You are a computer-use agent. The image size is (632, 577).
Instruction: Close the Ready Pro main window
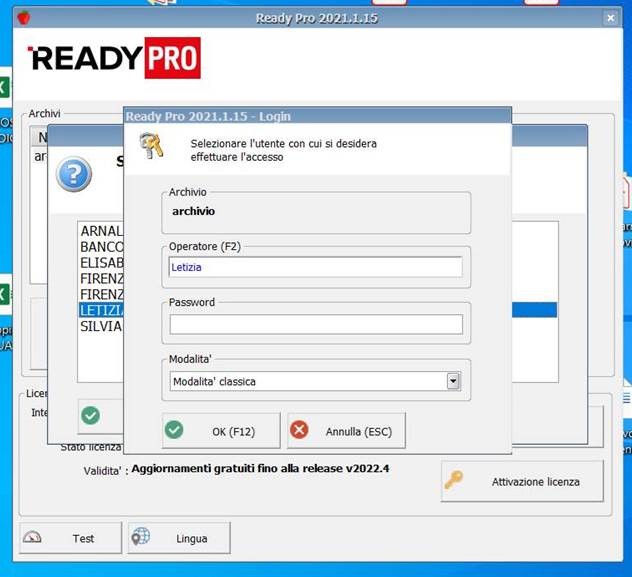click(x=611, y=18)
